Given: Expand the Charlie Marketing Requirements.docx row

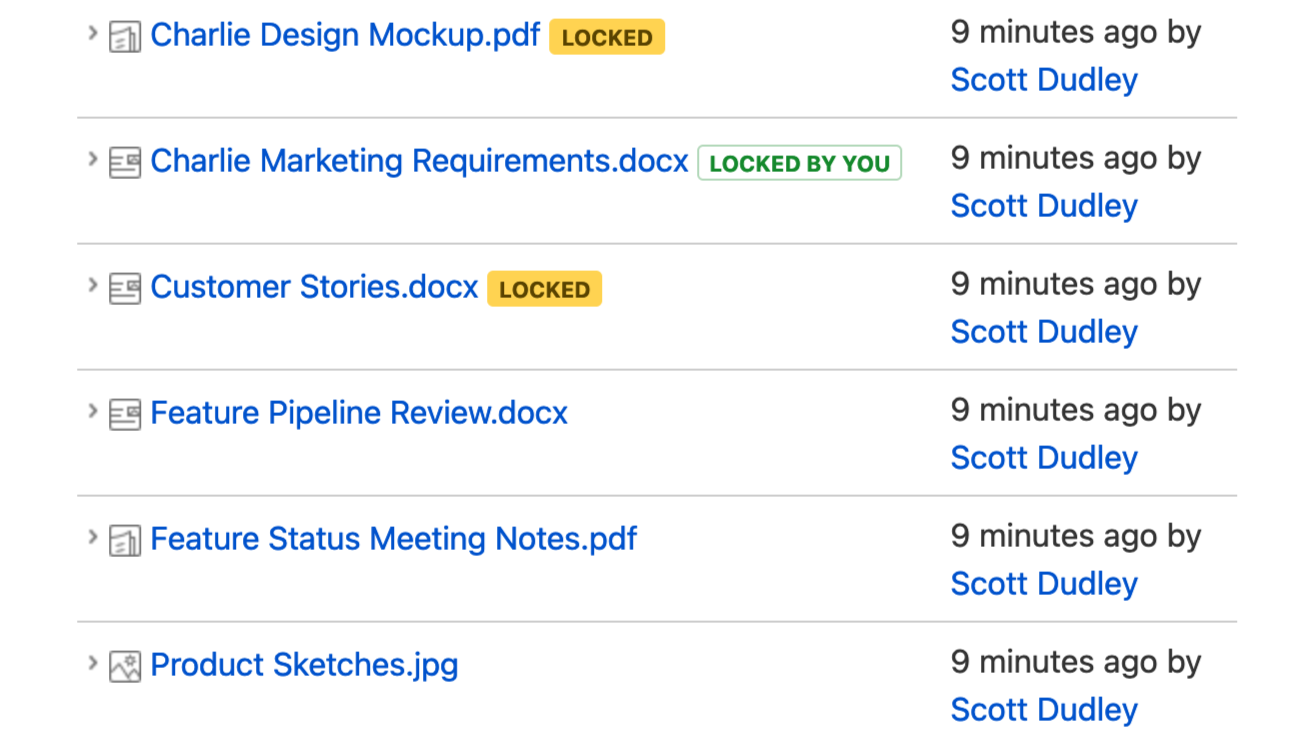Looking at the screenshot, I should click(92, 159).
